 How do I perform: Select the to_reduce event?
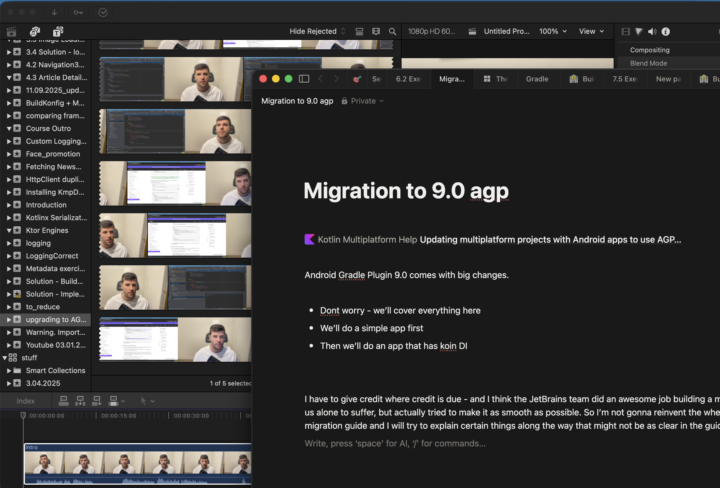[x=43, y=307]
